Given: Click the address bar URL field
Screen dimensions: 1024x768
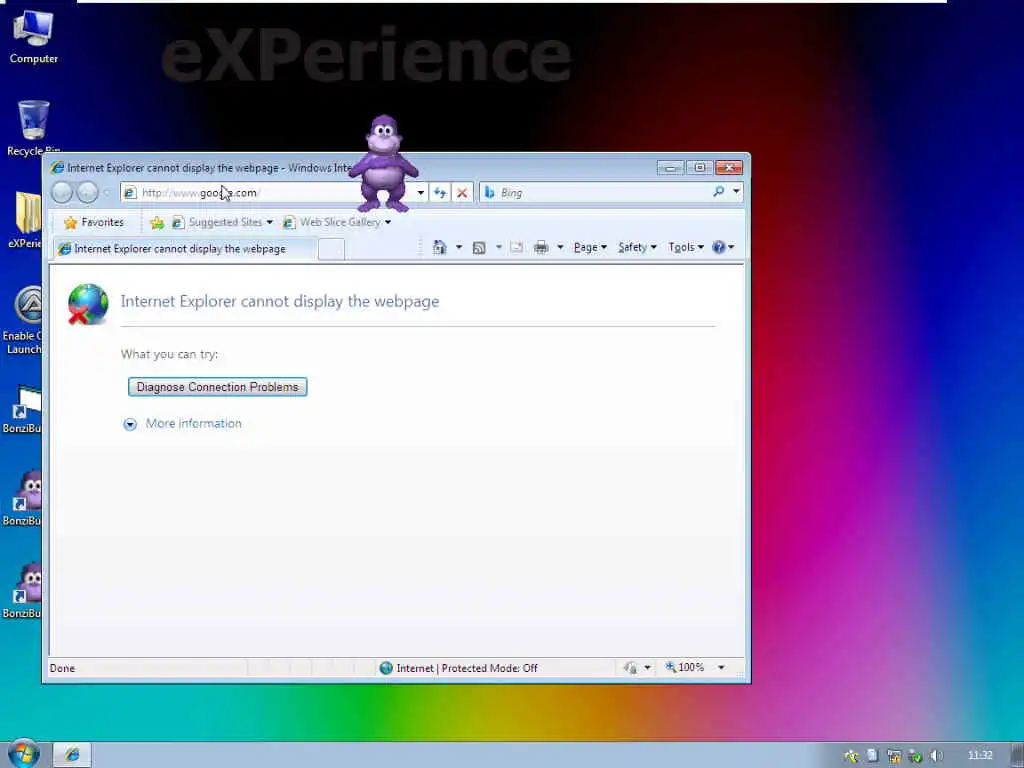Looking at the screenshot, I should [274, 193].
